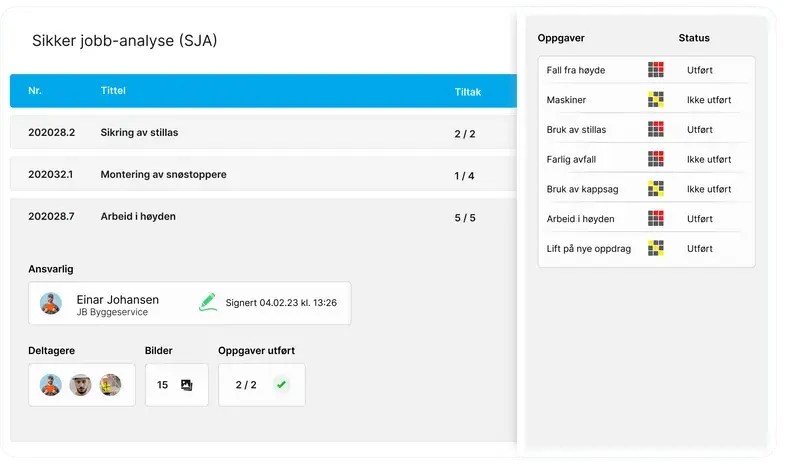The height and width of the screenshot is (464, 800).
Task: Sort table by Tittel column header
Action: tap(113, 91)
